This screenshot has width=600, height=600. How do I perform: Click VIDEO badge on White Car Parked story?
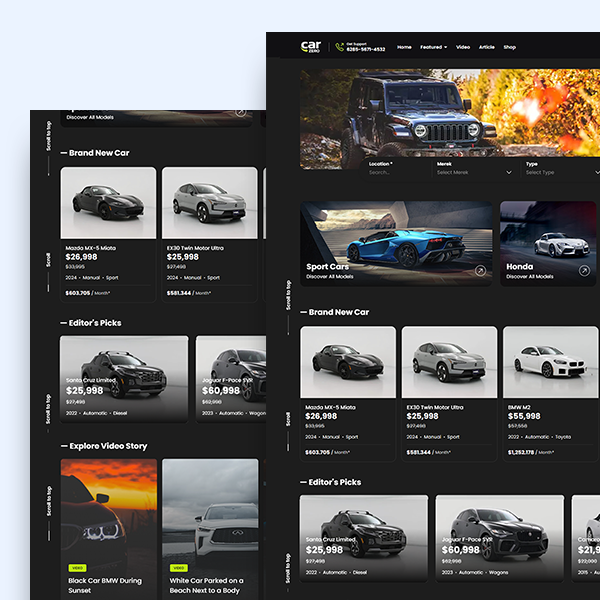[179, 568]
